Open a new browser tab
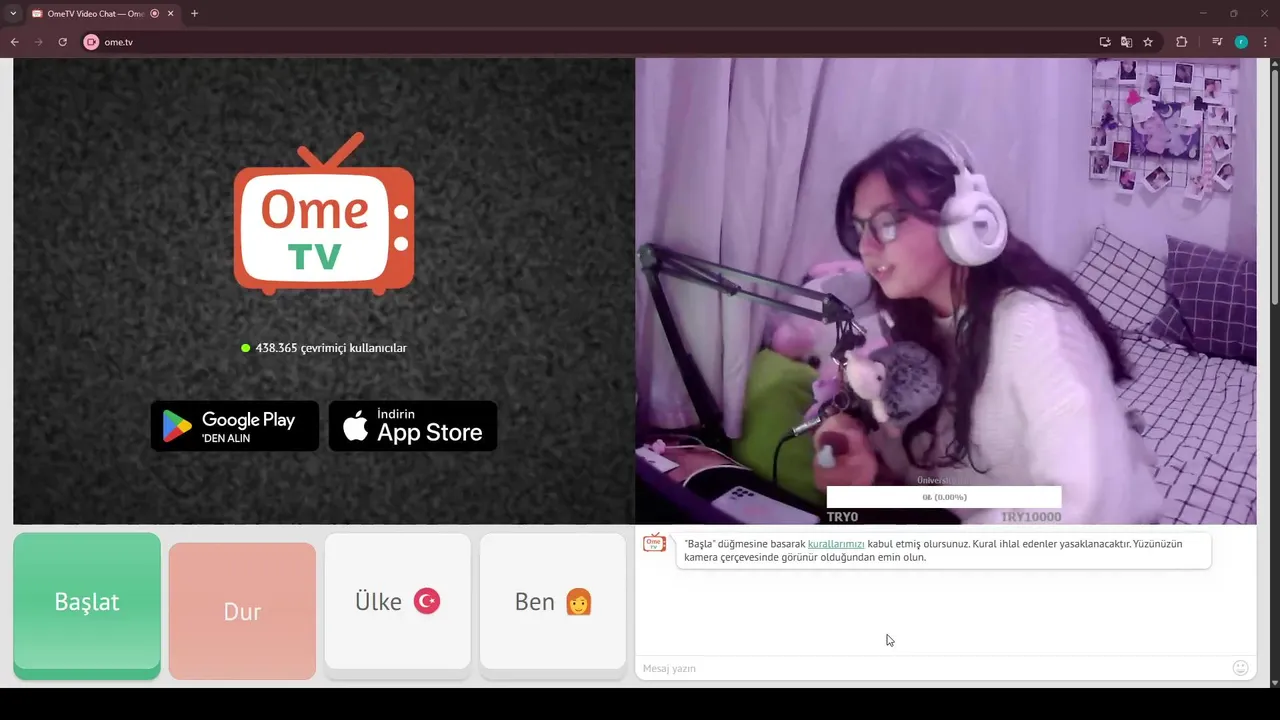The height and width of the screenshot is (720, 1280). pos(194,13)
